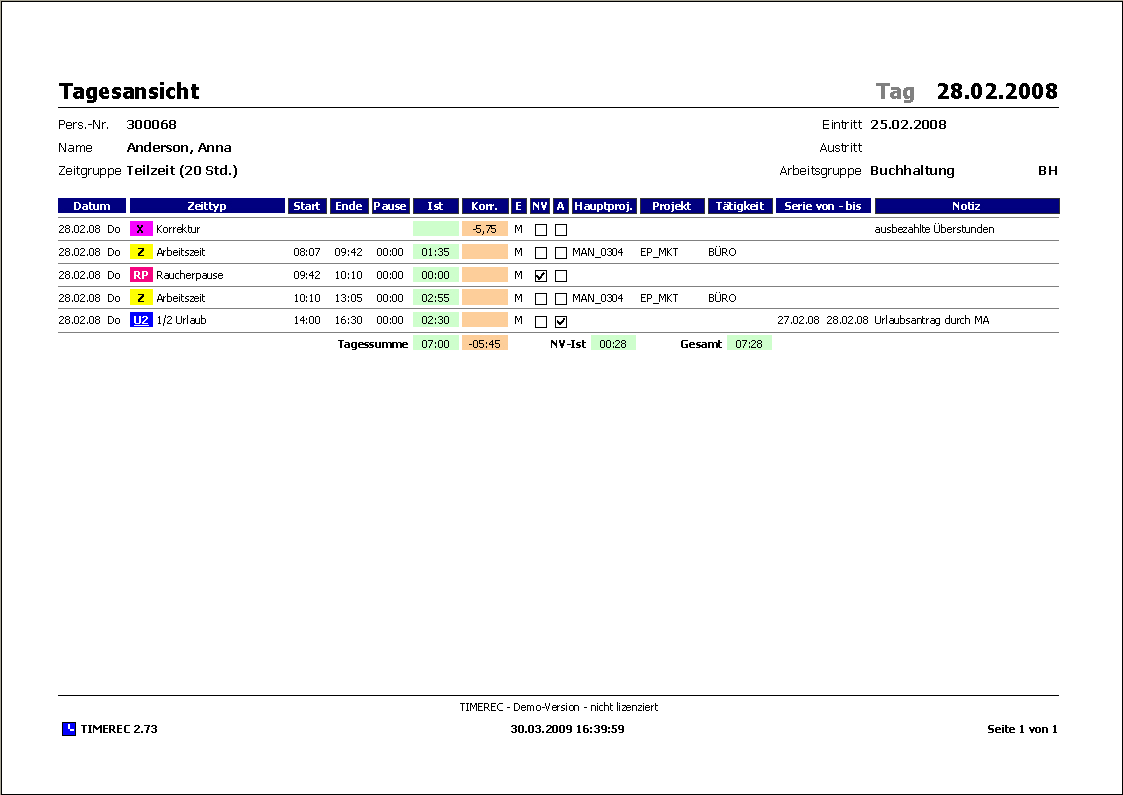Open the blue U2 half-day vacation icon
This screenshot has width=1123, height=795.
pos(141,321)
